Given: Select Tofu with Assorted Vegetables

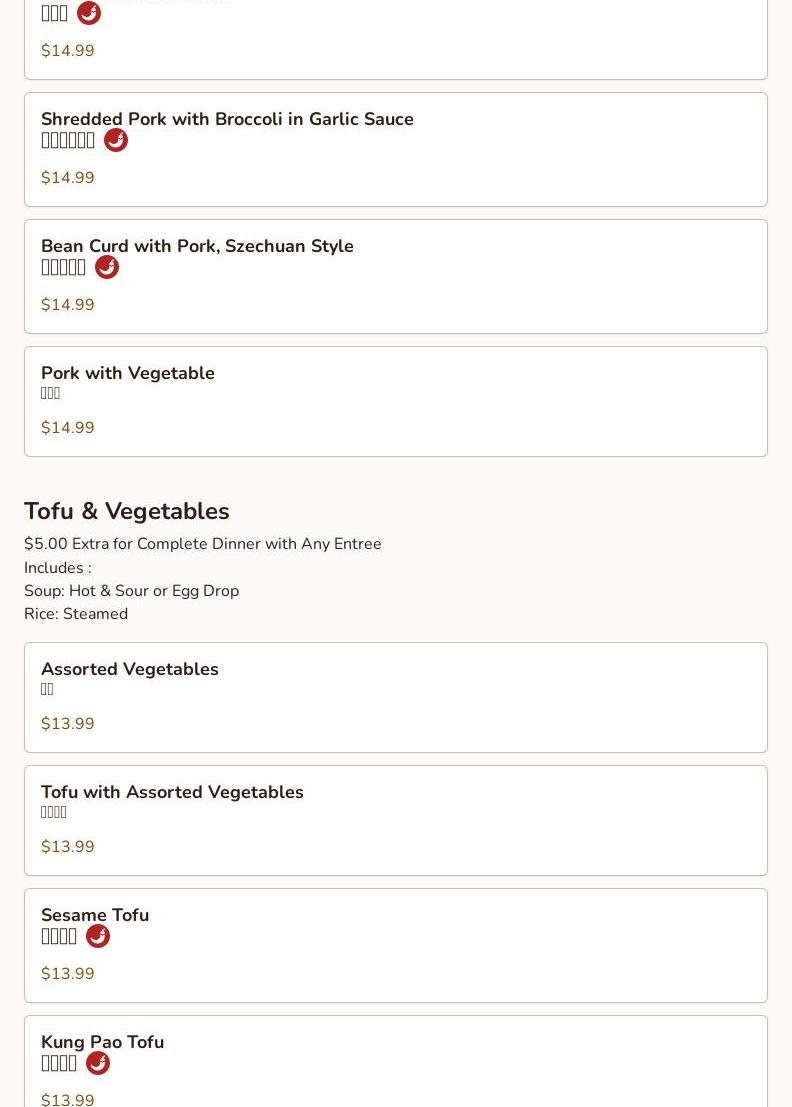Looking at the screenshot, I should pyautogui.click(x=172, y=792).
